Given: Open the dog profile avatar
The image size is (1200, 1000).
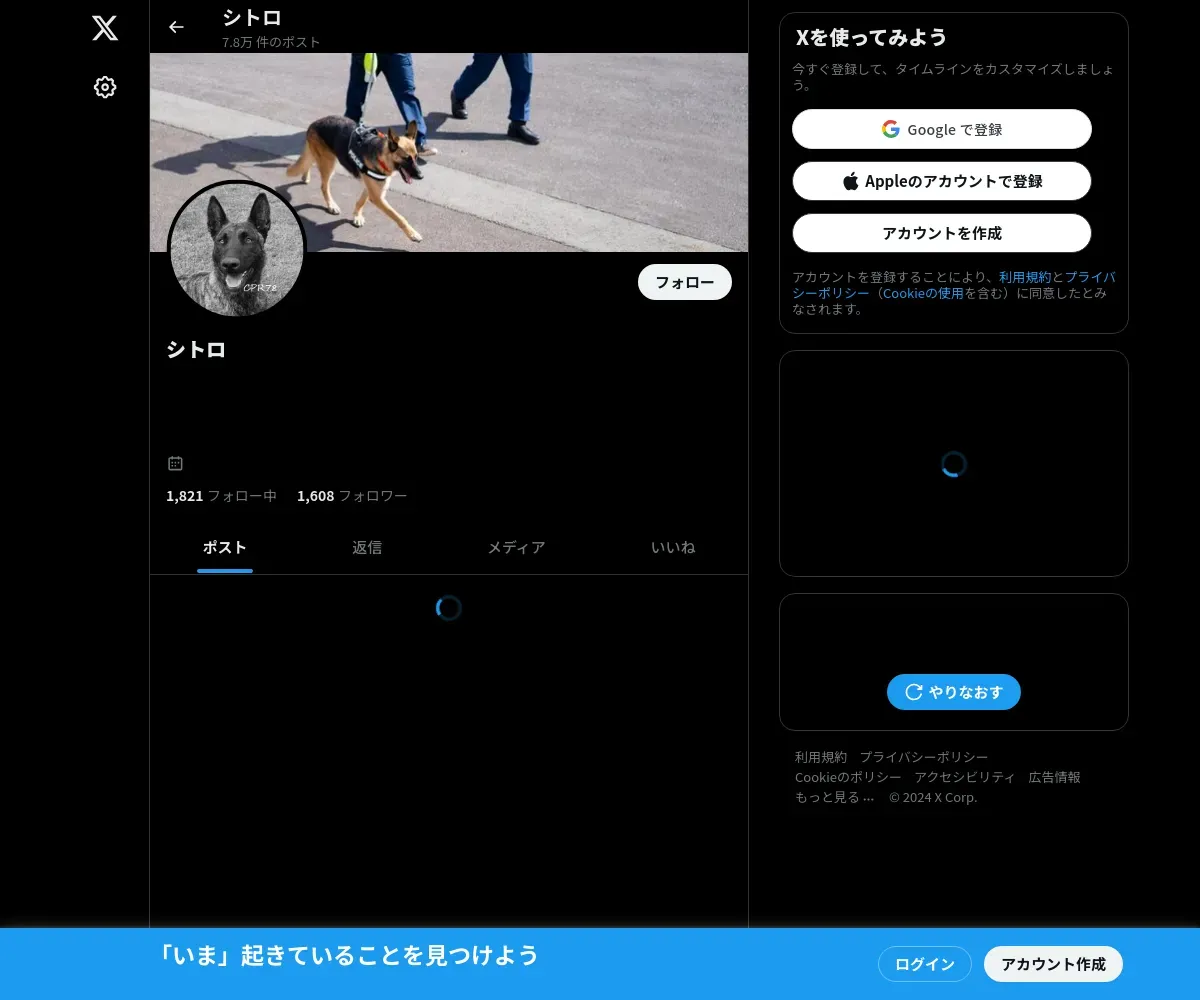Looking at the screenshot, I should [x=237, y=250].
